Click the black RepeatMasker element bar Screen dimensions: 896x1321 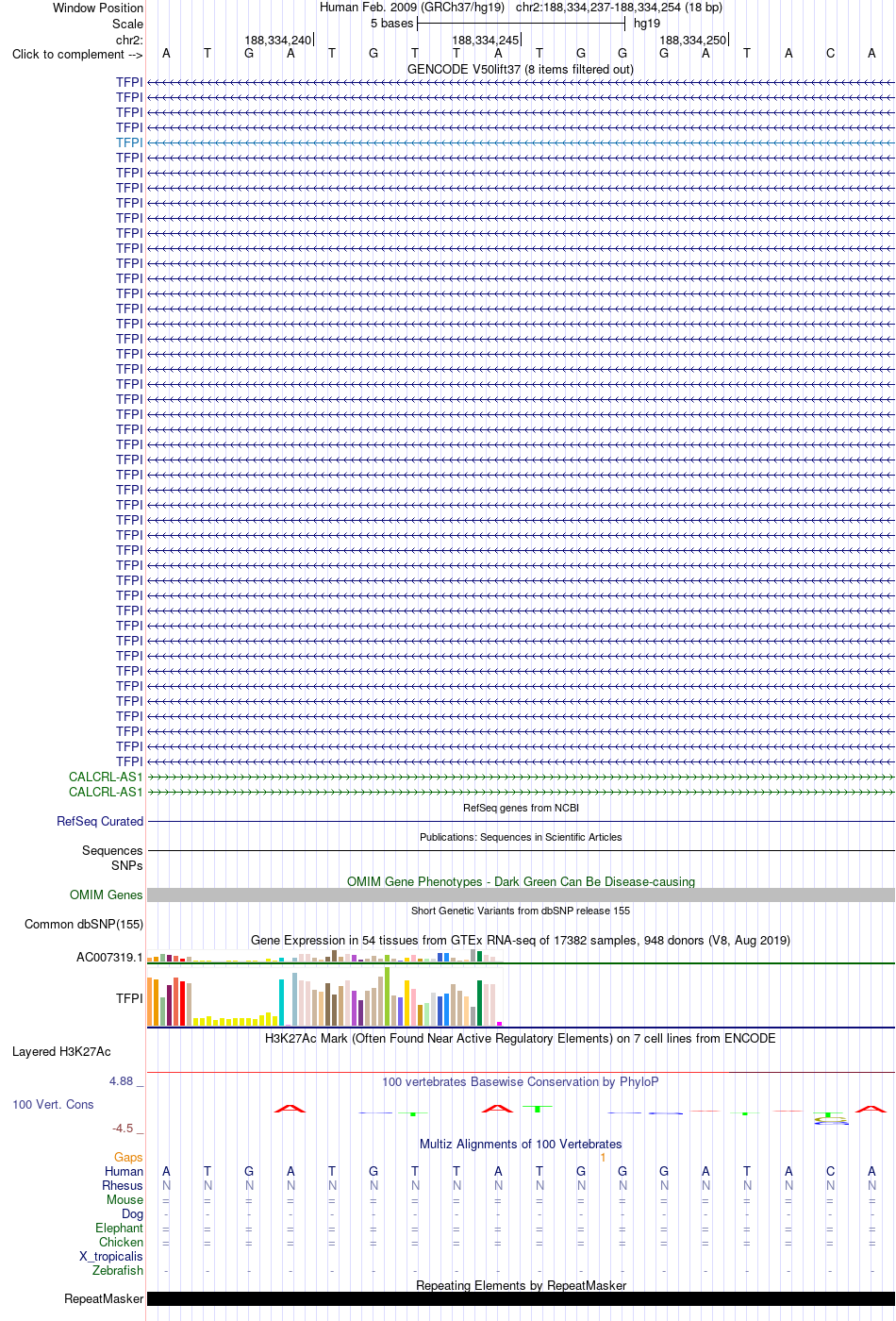tap(521, 1298)
